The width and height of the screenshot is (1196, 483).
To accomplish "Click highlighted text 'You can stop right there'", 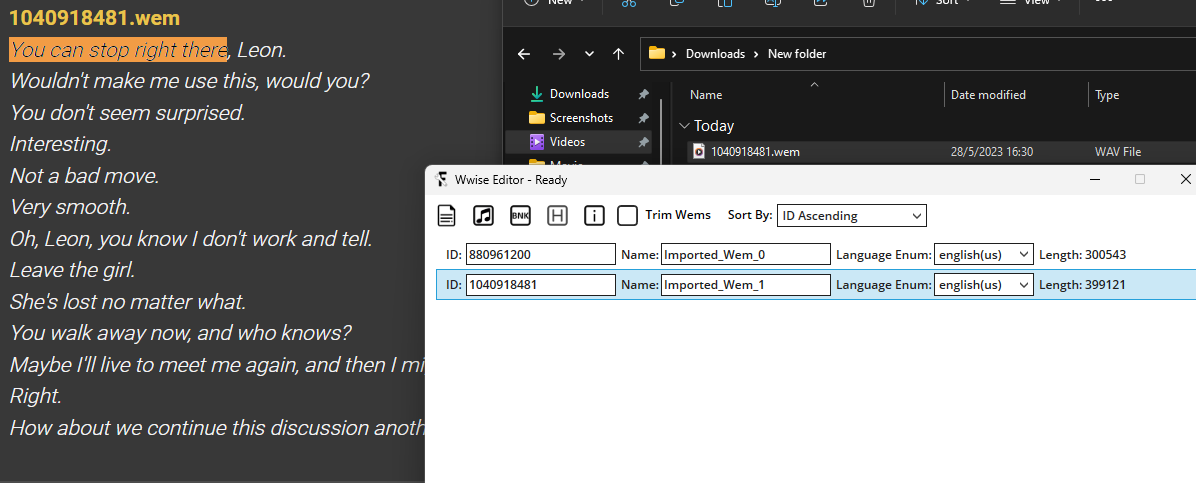I will click(118, 50).
